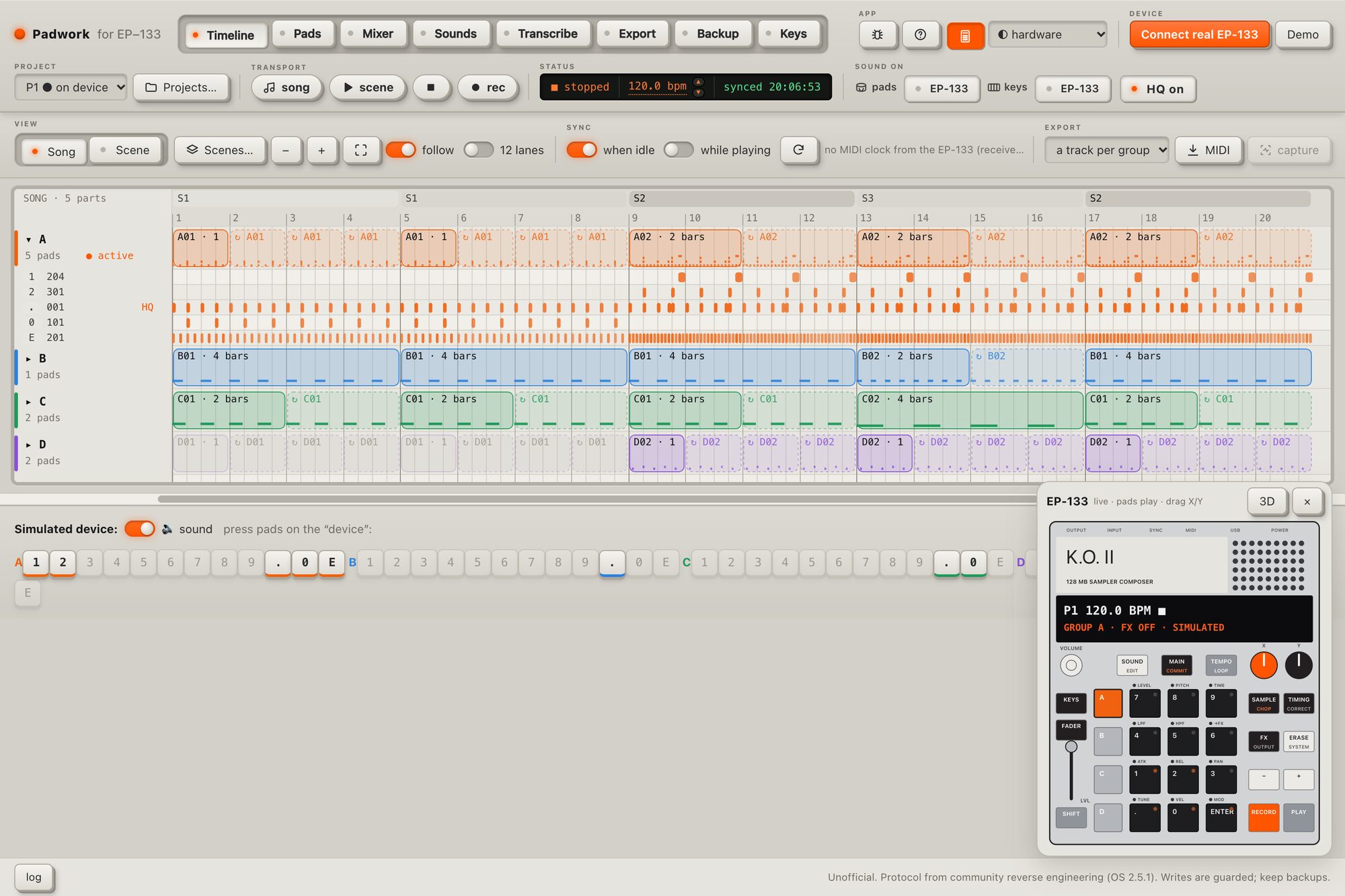Switch to the Pads tab

(x=302, y=34)
